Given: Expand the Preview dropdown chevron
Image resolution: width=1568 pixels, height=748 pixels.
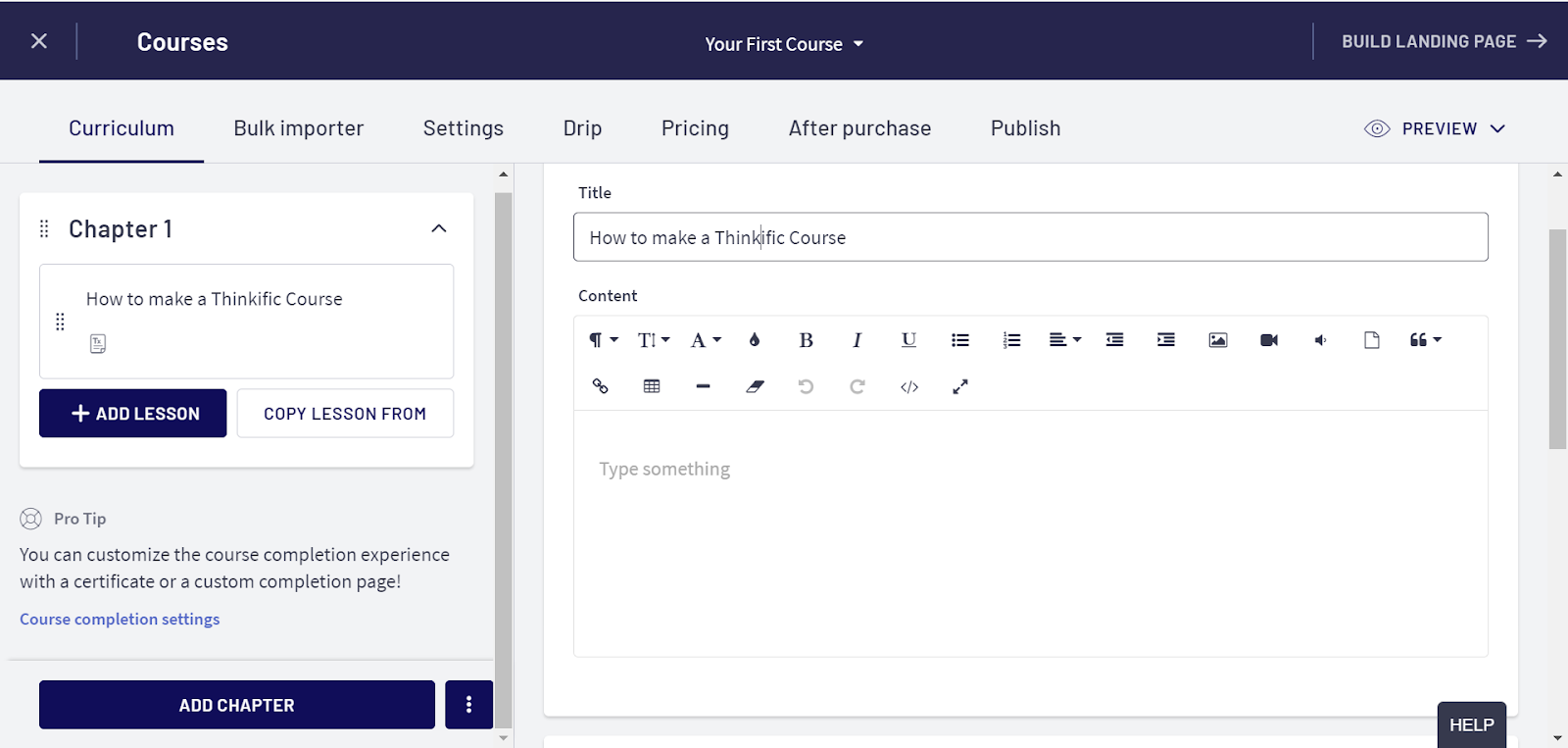Looking at the screenshot, I should (x=1497, y=129).
